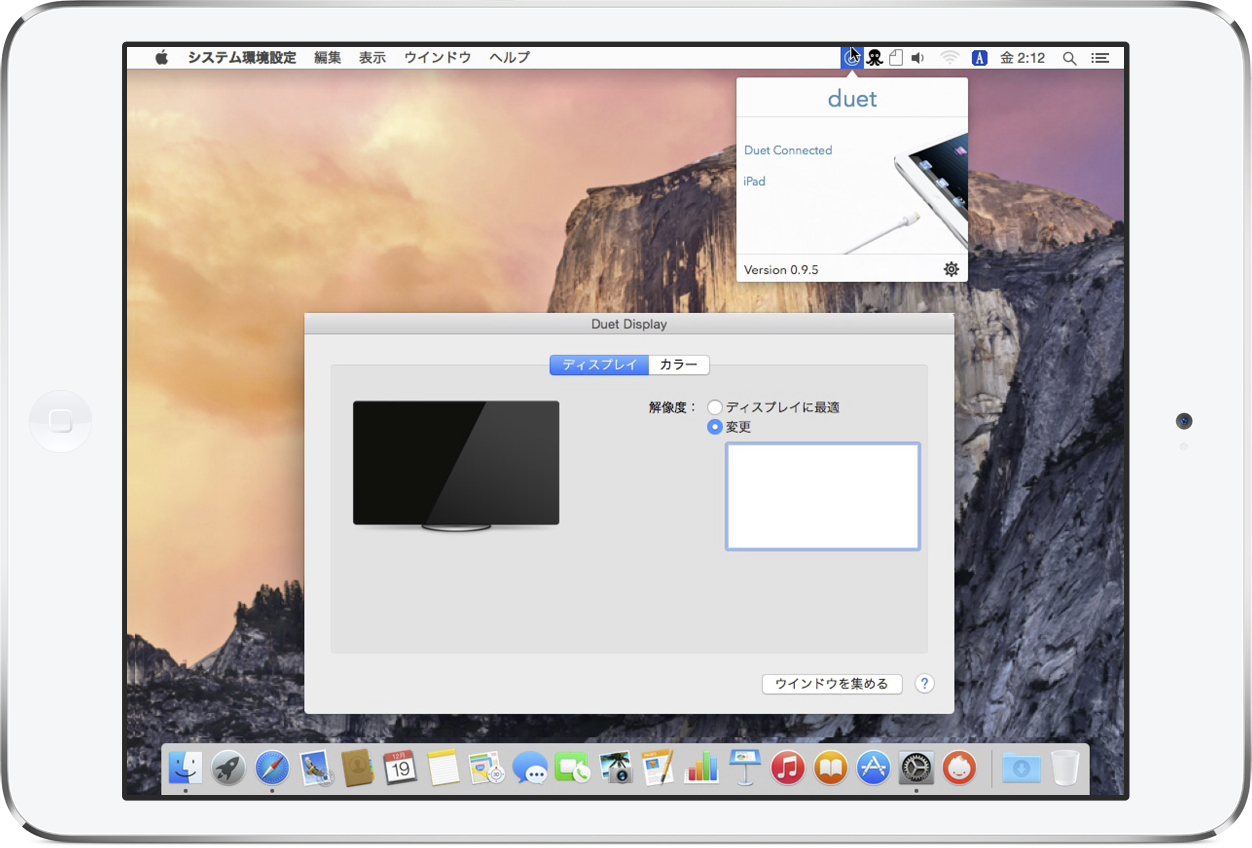The height and width of the screenshot is (848, 1252).
Task: Open the Wi-Fi status menu
Action: click(x=950, y=58)
